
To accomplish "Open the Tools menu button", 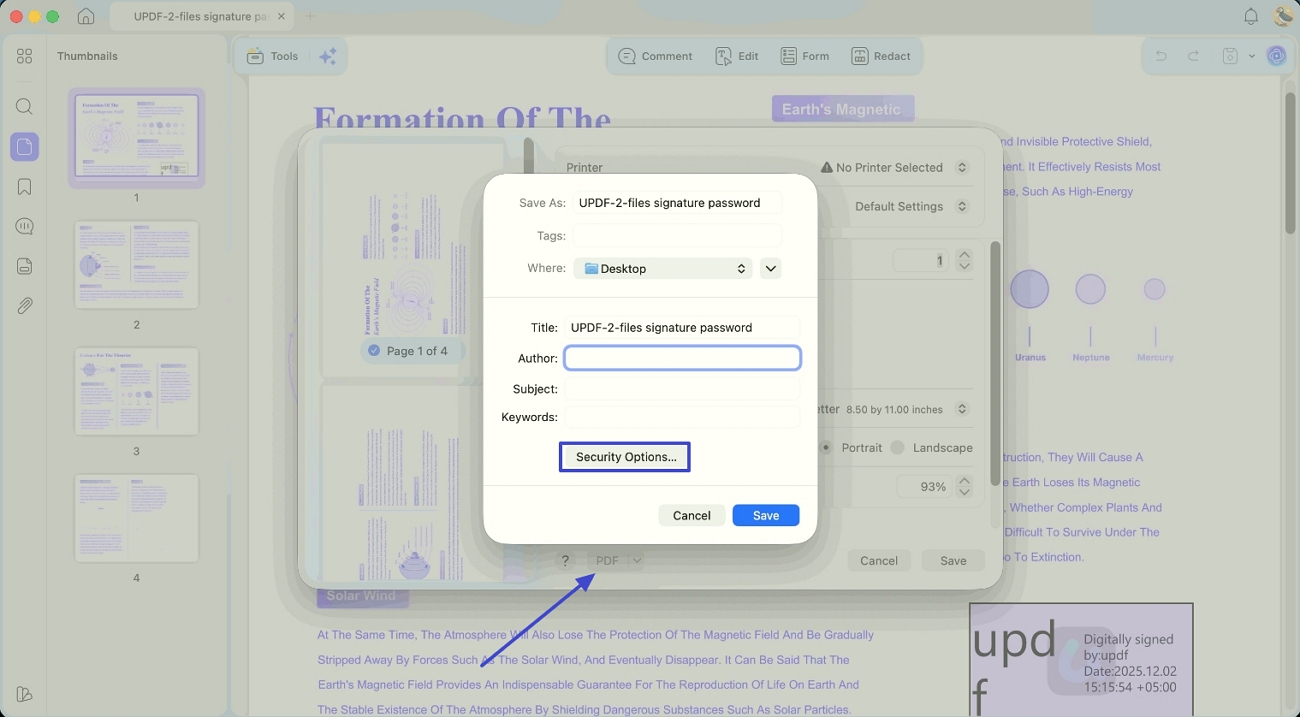I will tap(272, 56).
